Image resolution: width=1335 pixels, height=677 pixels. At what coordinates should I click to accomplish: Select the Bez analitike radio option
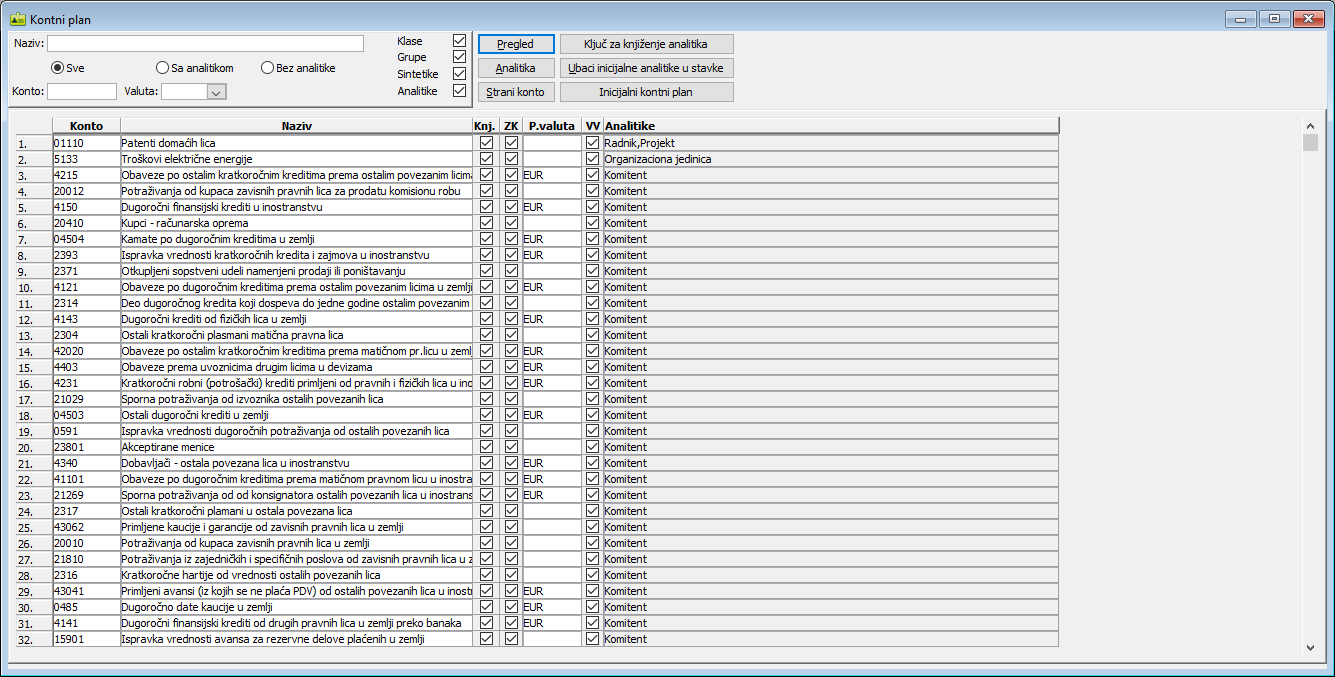(x=268, y=68)
